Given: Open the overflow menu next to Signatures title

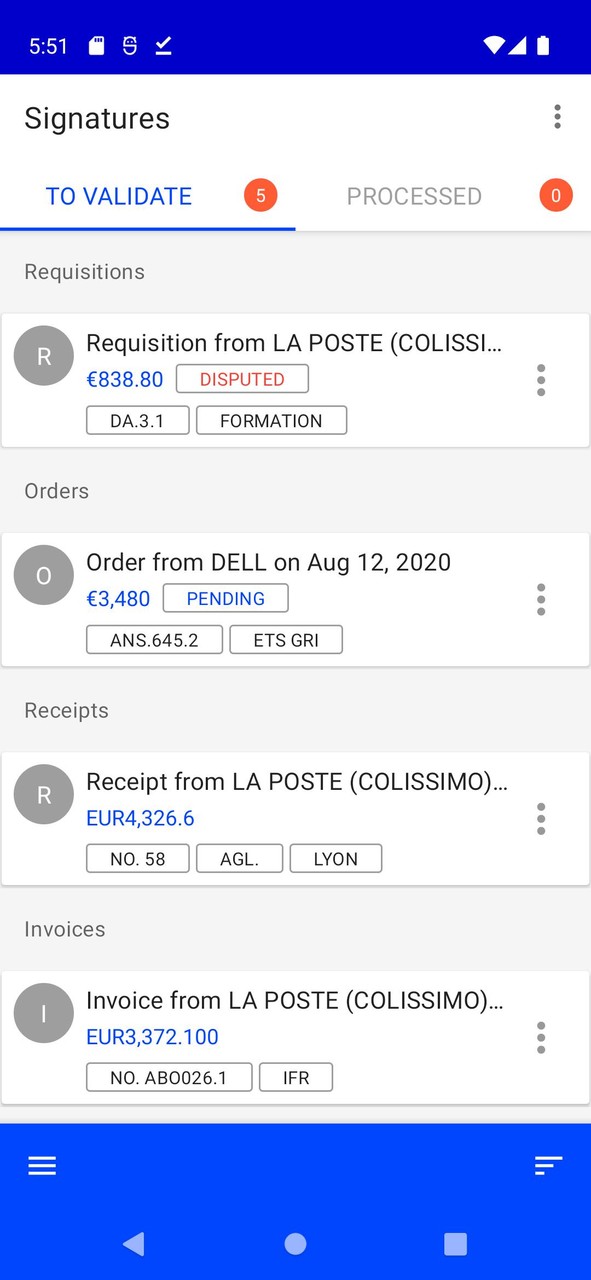Looking at the screenshot, I should click(557, 117).
